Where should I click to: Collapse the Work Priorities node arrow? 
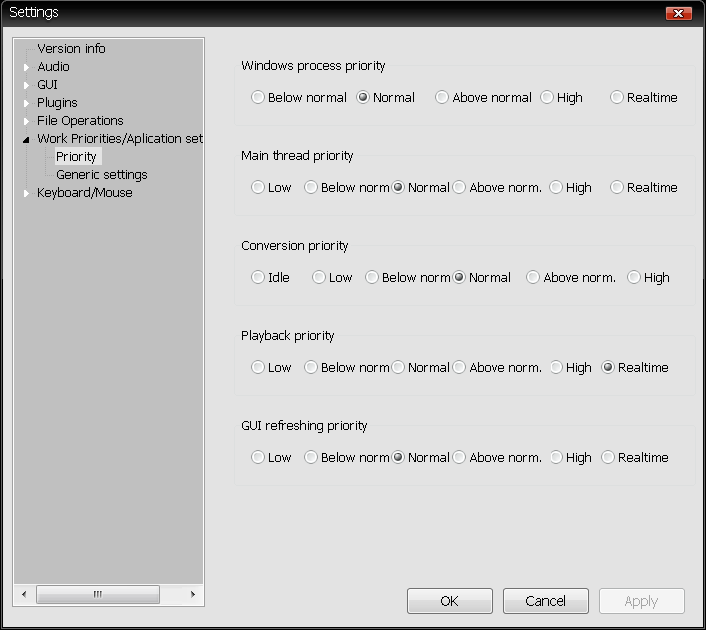pyautogui.click(x=26, y=140)
